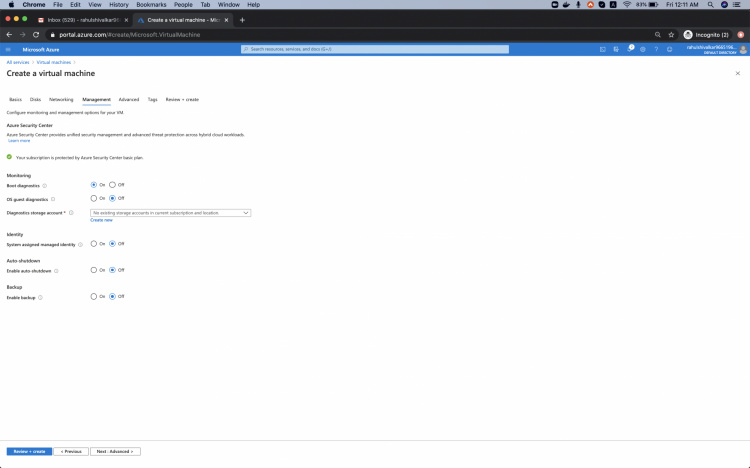Viewport: 750px width, 468px height.
Task: Show info tooltip for Enable backup
Action: click(x=40, y=297)
